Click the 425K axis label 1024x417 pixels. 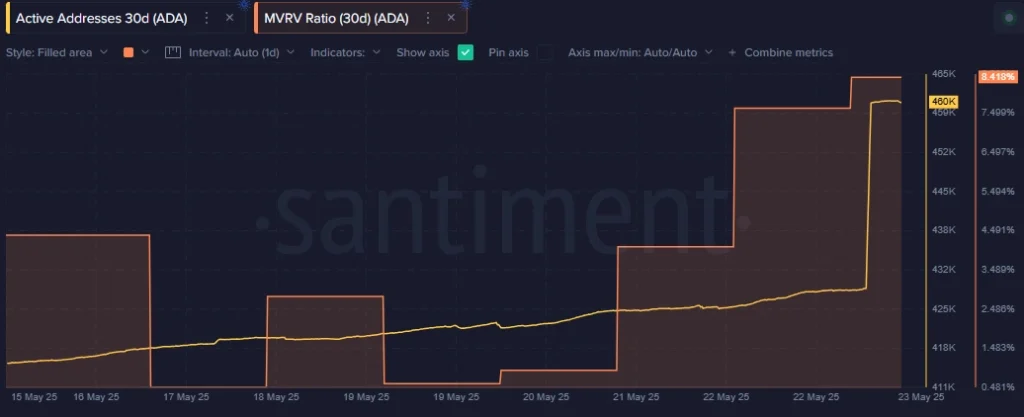tap(944, 308)
